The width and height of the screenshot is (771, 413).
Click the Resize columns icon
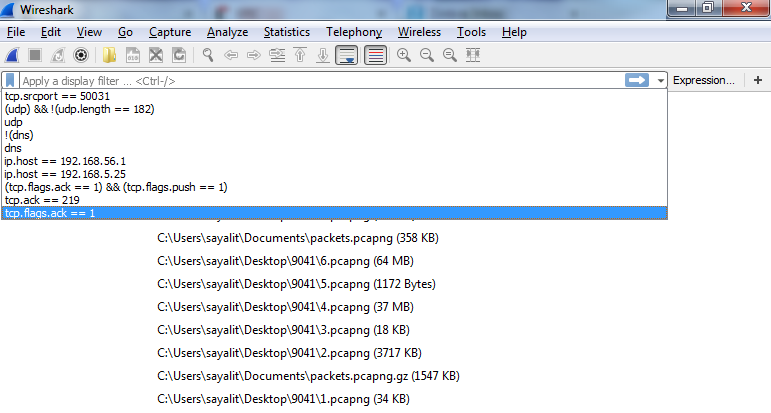(x=473, y=55)
